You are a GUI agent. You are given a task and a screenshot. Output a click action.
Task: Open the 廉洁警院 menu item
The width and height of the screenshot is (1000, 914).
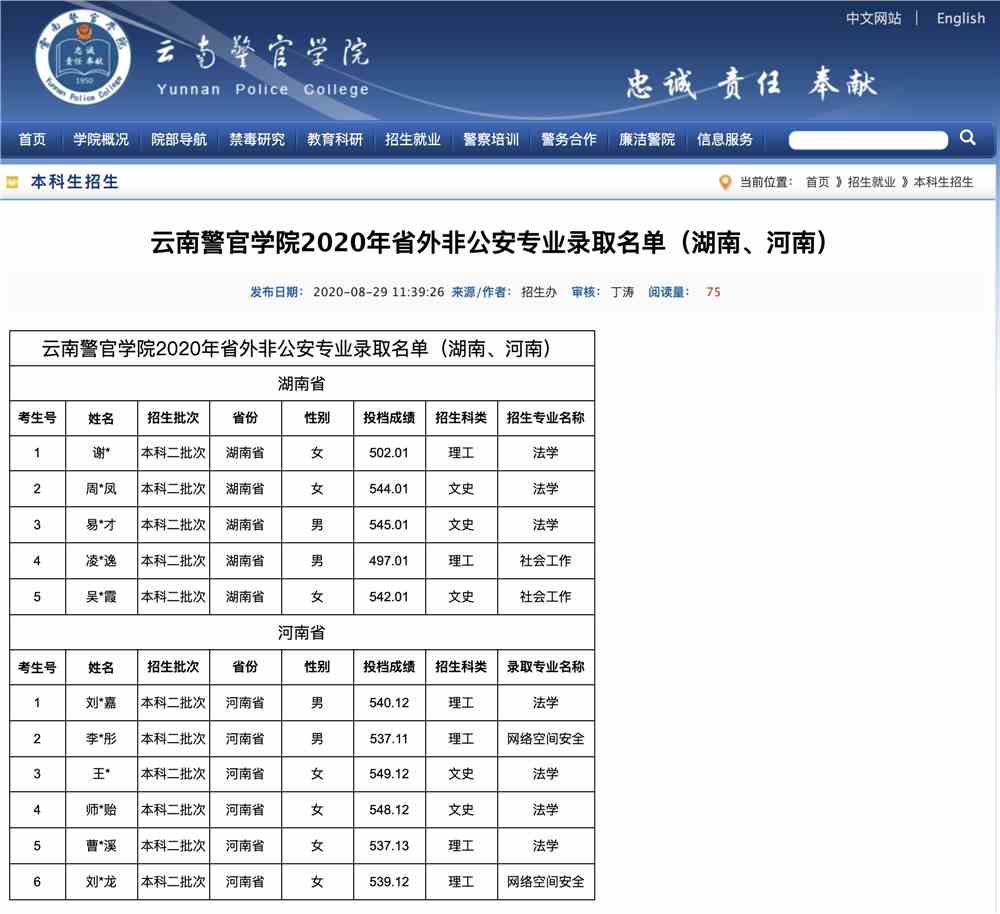(647, 139)
